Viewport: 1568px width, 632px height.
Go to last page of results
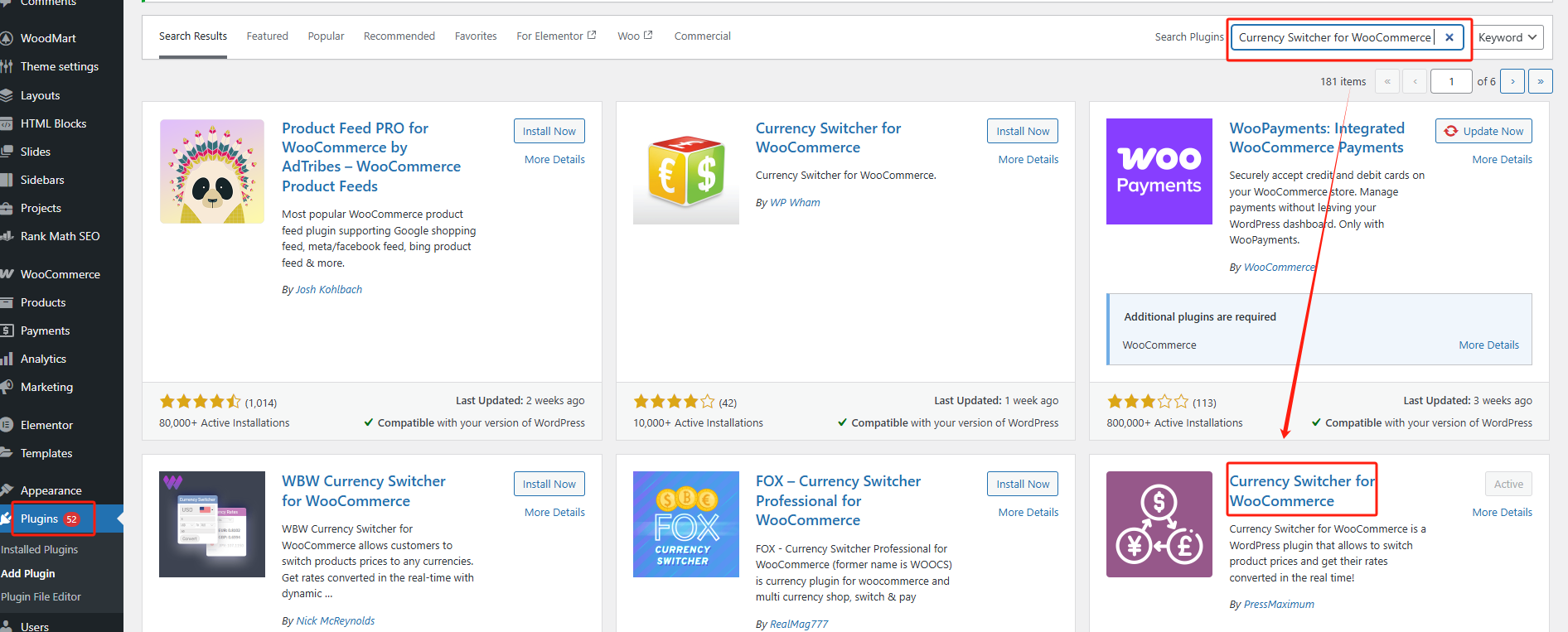[x=1541, y=81]
